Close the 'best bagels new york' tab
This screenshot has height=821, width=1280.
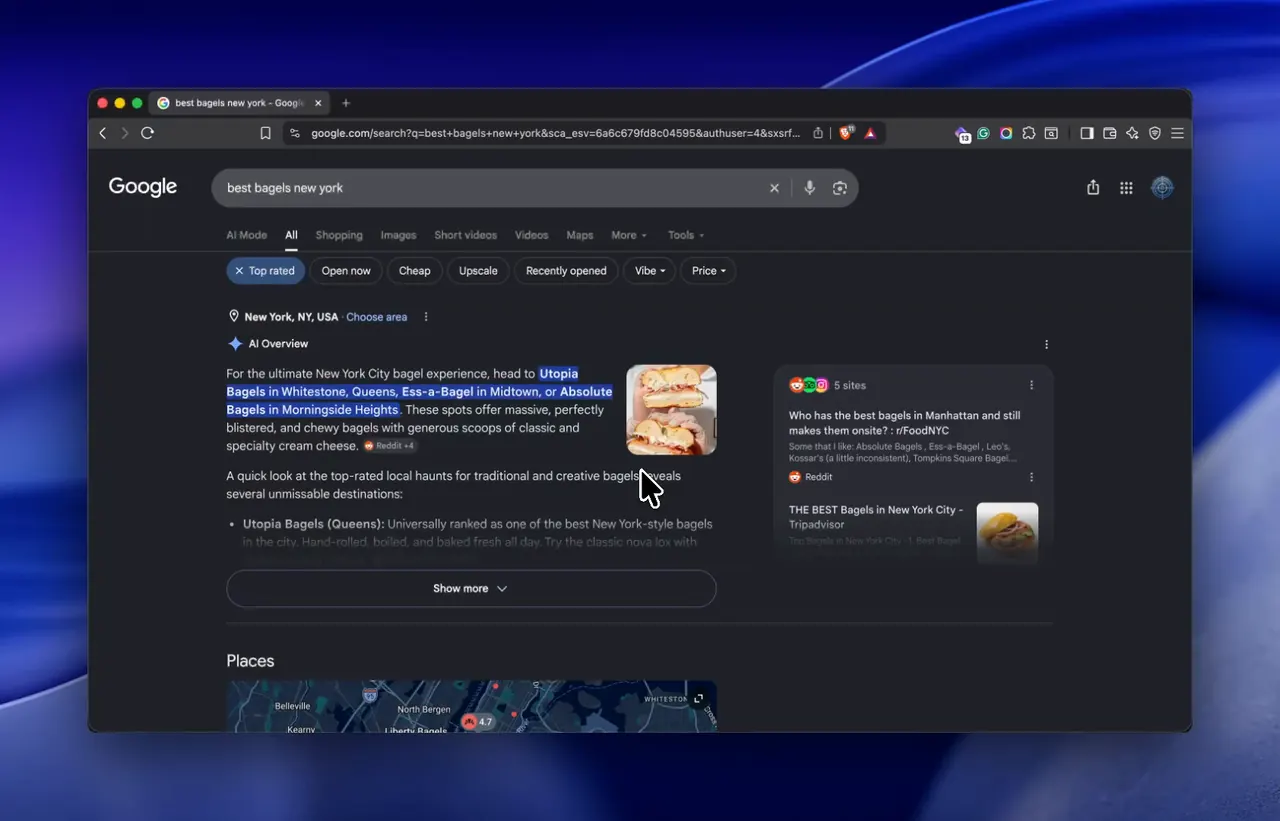pyautogui.click(x=318, y=103)
